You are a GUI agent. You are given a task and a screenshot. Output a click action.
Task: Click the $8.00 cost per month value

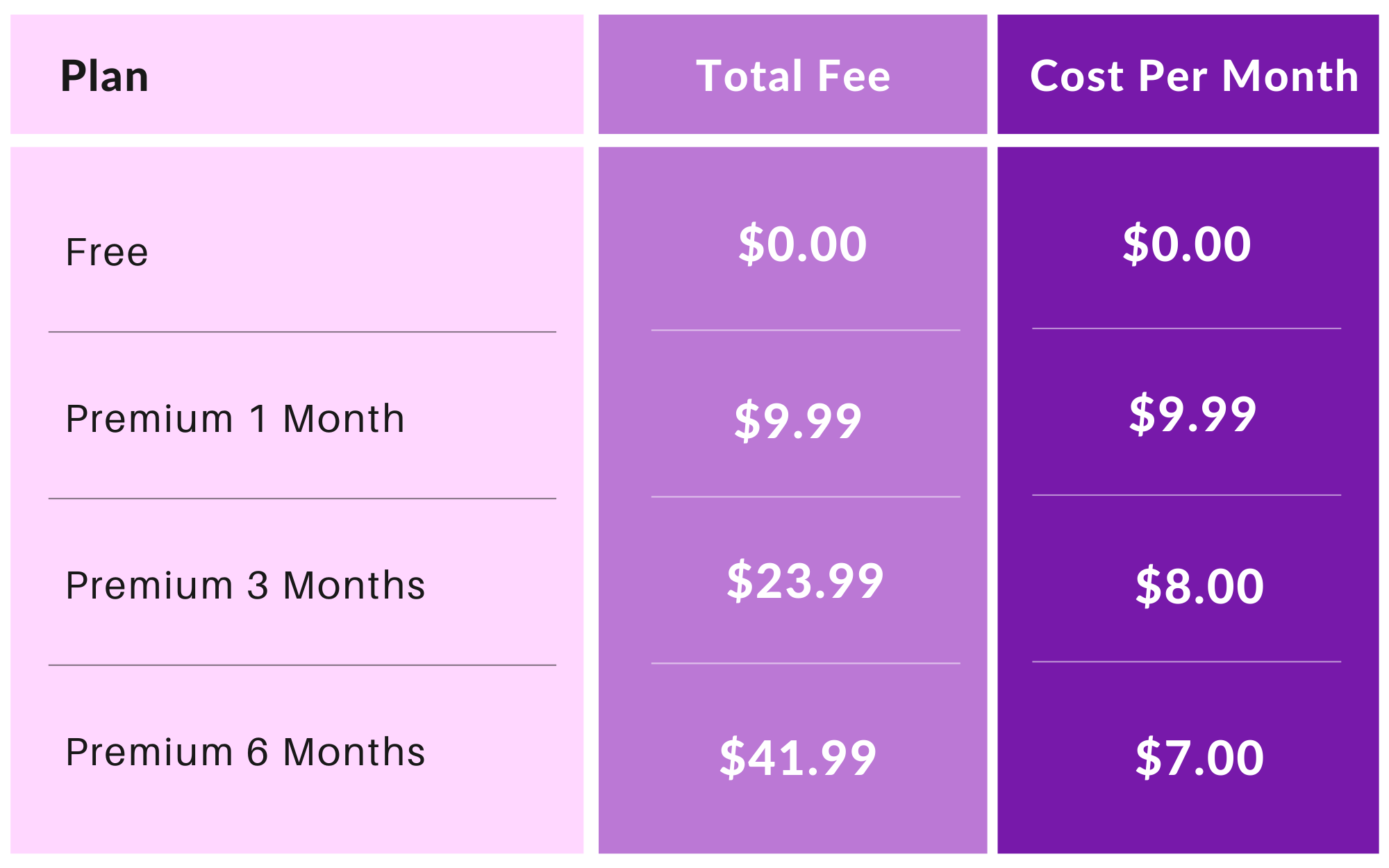[1199, 587]
